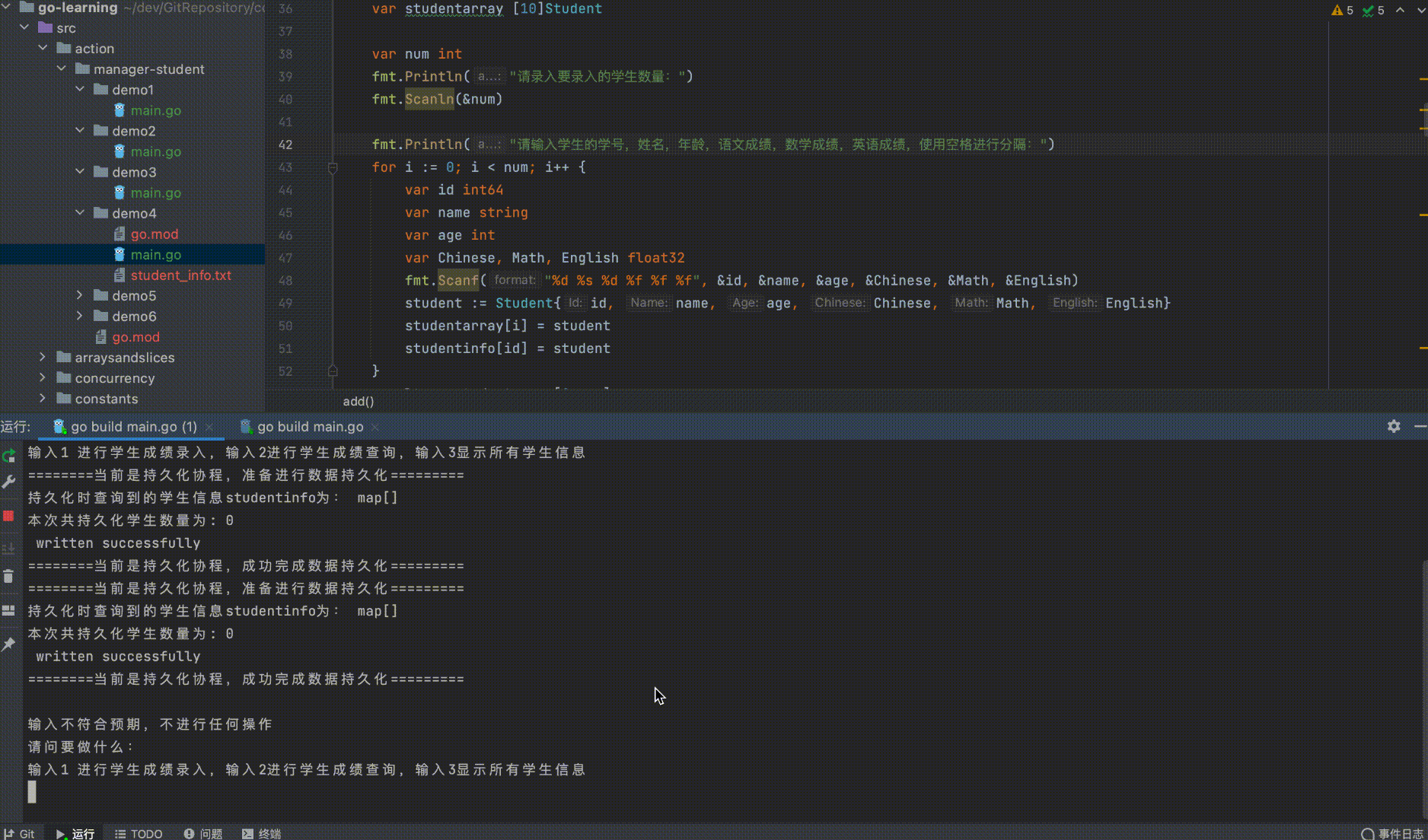This screenshot has height=840, width=1428.
Task: Click the format: parameter hint on line 48
Action: (515, 280)
